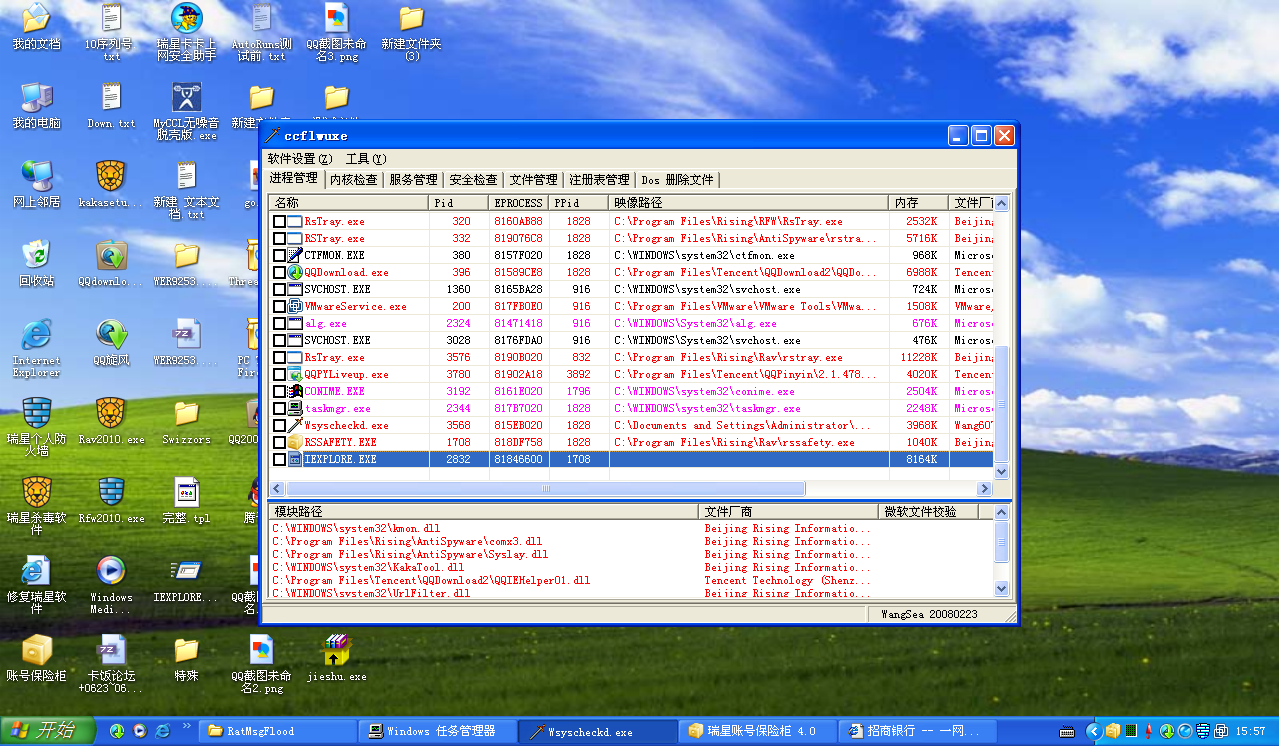Click the QQDownload.exe process icon
This screenshot has height=746, width=1279.
pos(295,272)
